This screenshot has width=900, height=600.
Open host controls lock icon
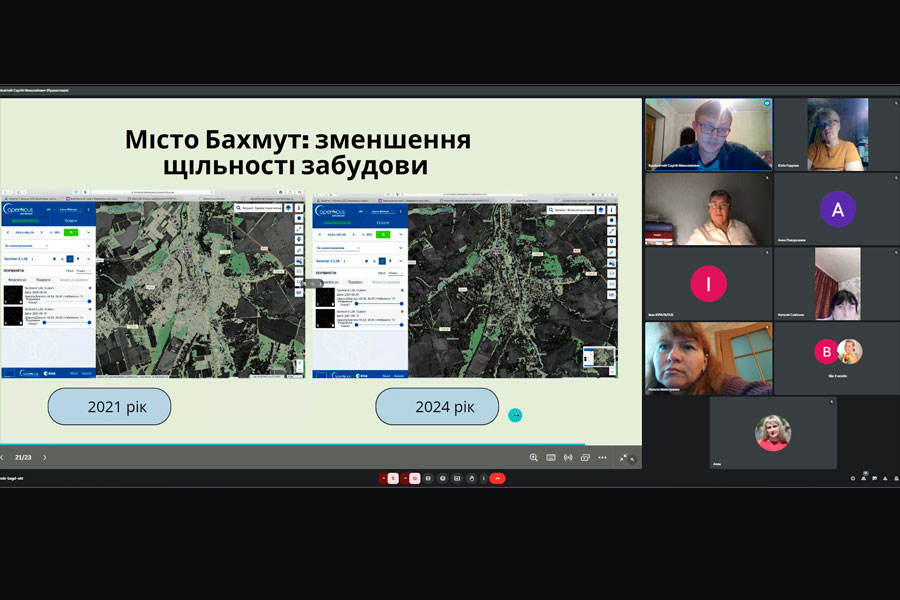coord(897,478)
